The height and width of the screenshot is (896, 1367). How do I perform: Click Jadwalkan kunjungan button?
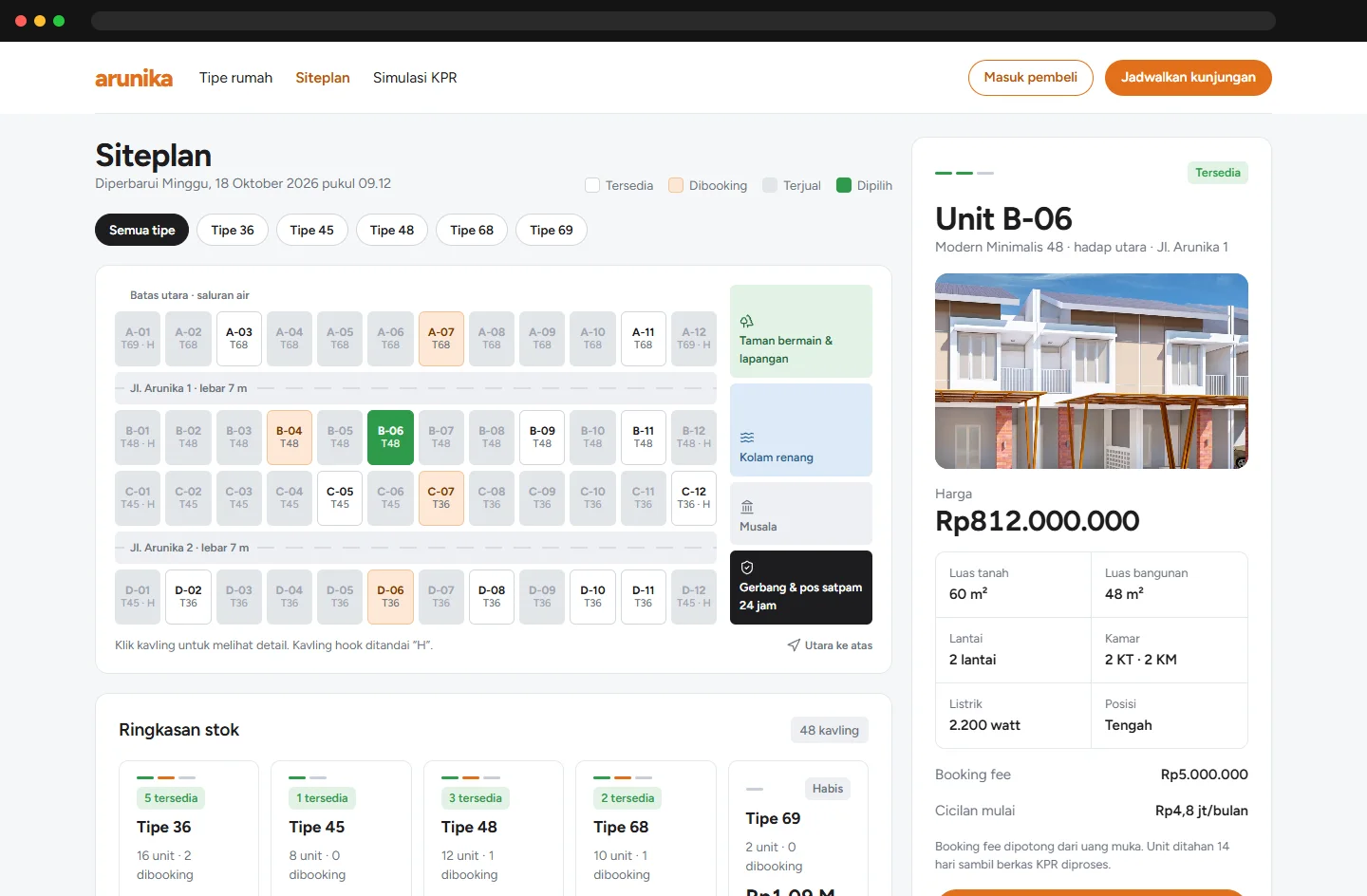(x=1189, y=78)
